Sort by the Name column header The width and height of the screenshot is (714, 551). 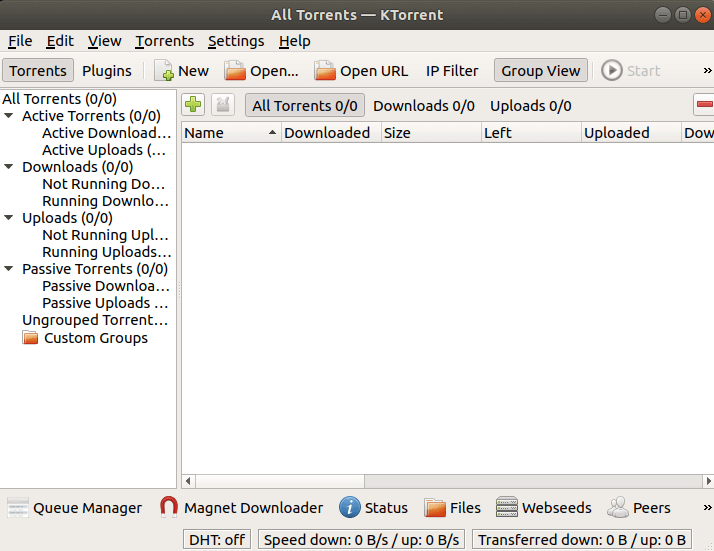coord(231,133)
